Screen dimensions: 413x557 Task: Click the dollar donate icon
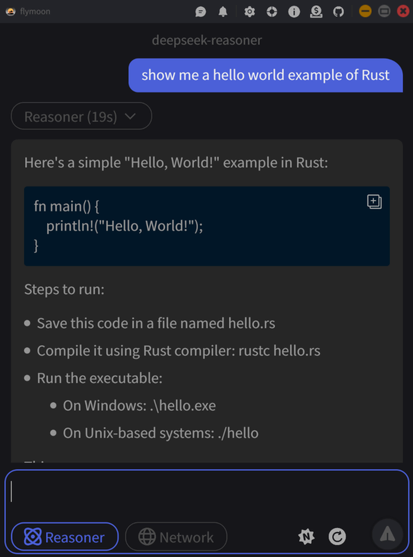coord(316,12)
